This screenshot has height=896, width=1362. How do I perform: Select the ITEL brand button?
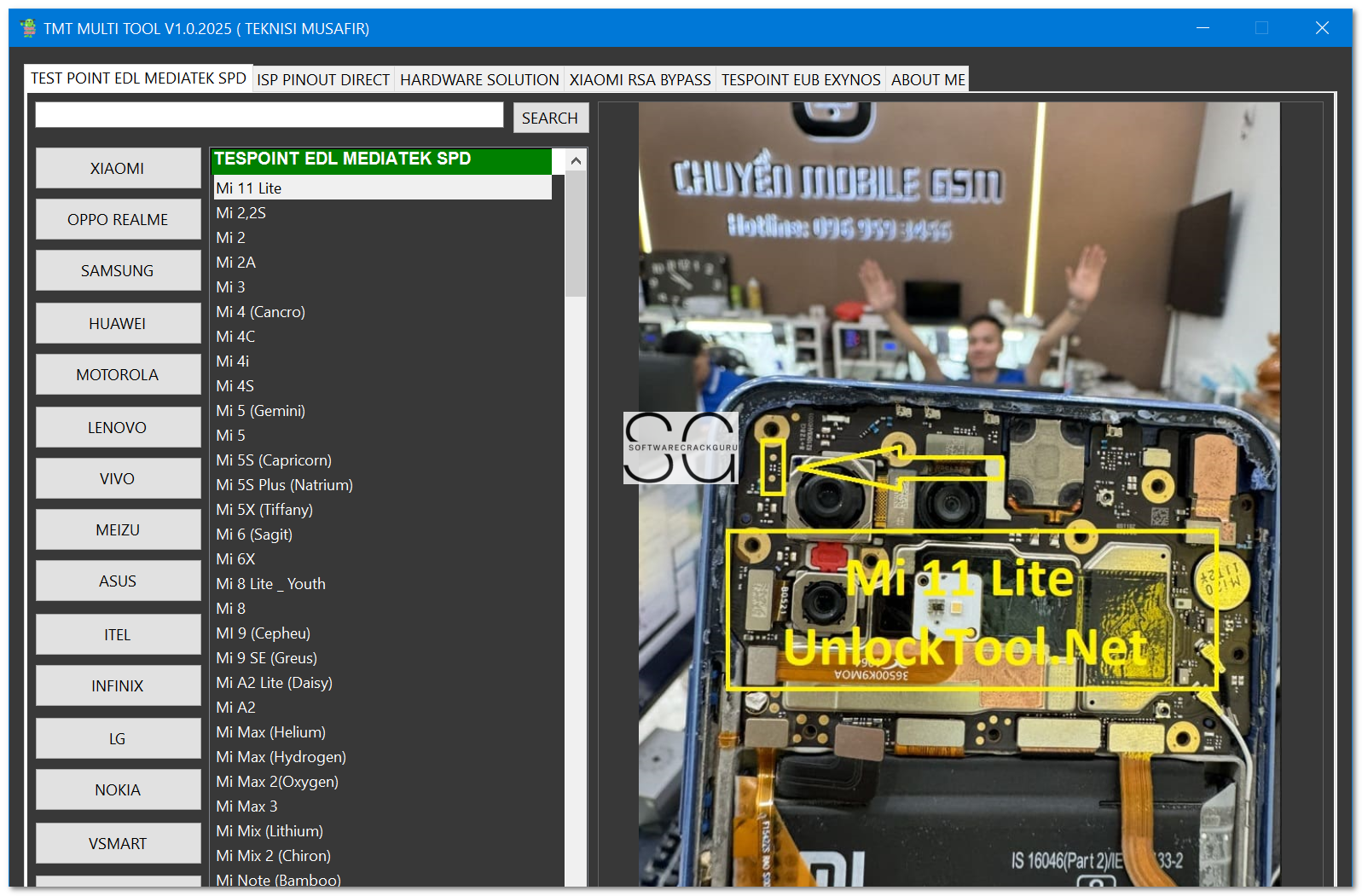118,634
